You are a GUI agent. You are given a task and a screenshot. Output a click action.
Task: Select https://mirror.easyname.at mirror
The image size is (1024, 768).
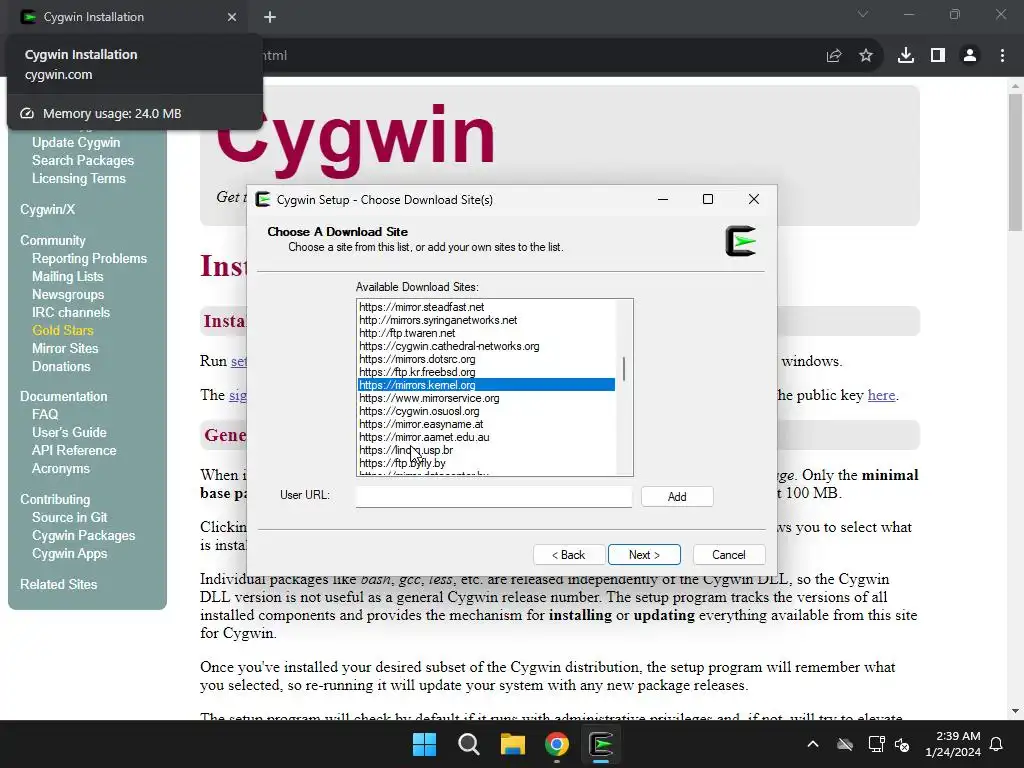coord(487,424)
